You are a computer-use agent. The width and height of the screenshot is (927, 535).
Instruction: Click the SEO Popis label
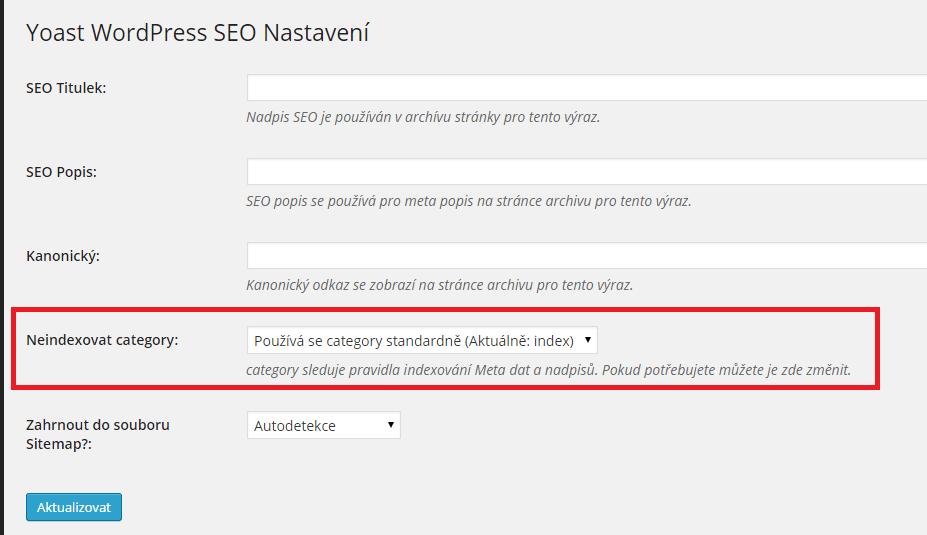61,172
